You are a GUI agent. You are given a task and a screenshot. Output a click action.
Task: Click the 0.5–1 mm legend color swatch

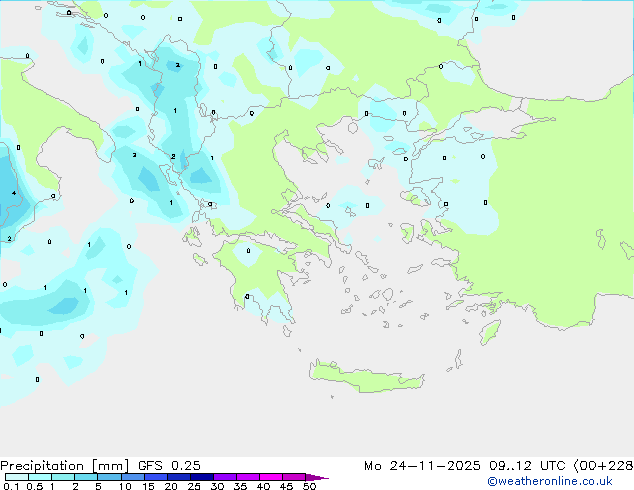(40, 477)
